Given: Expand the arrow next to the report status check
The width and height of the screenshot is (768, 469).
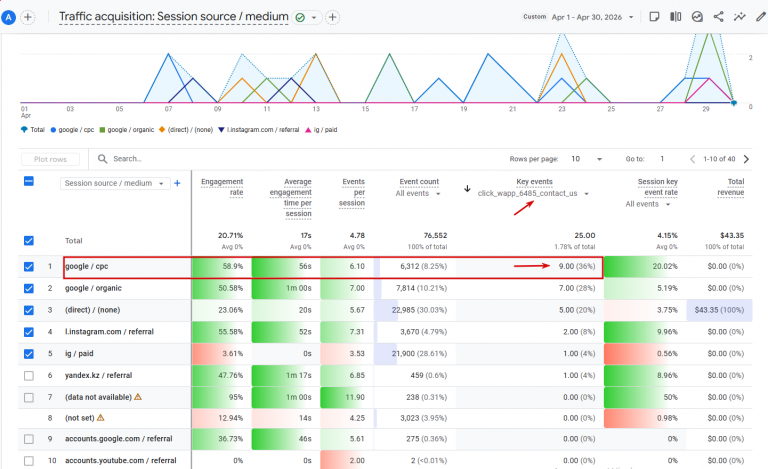Looking at the screenshot, I should tap(313, 18).
